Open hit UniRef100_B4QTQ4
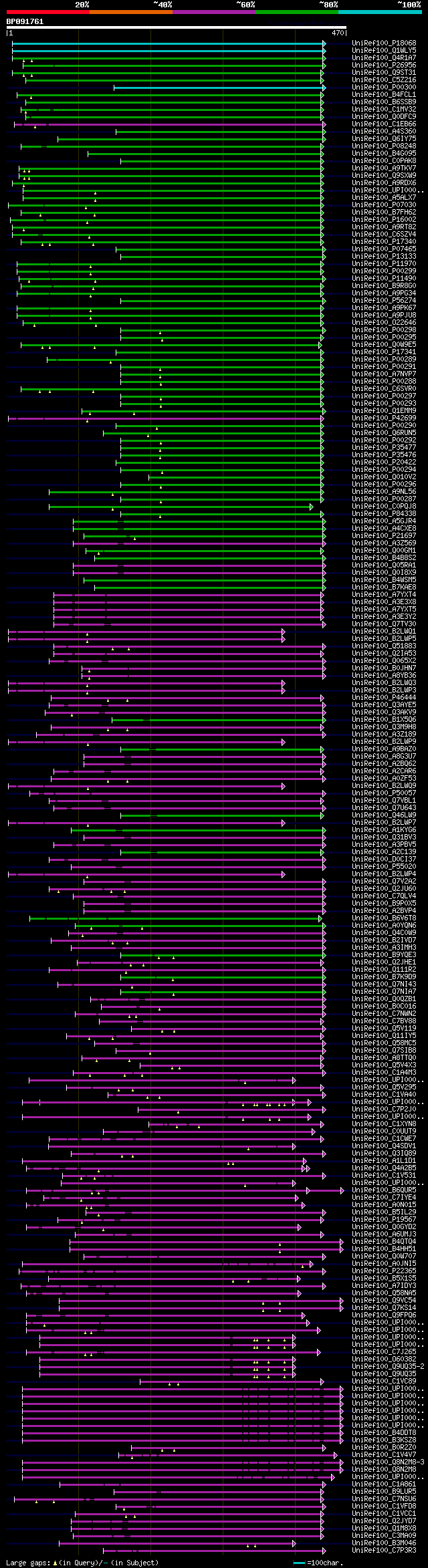 click(384, 1242)
